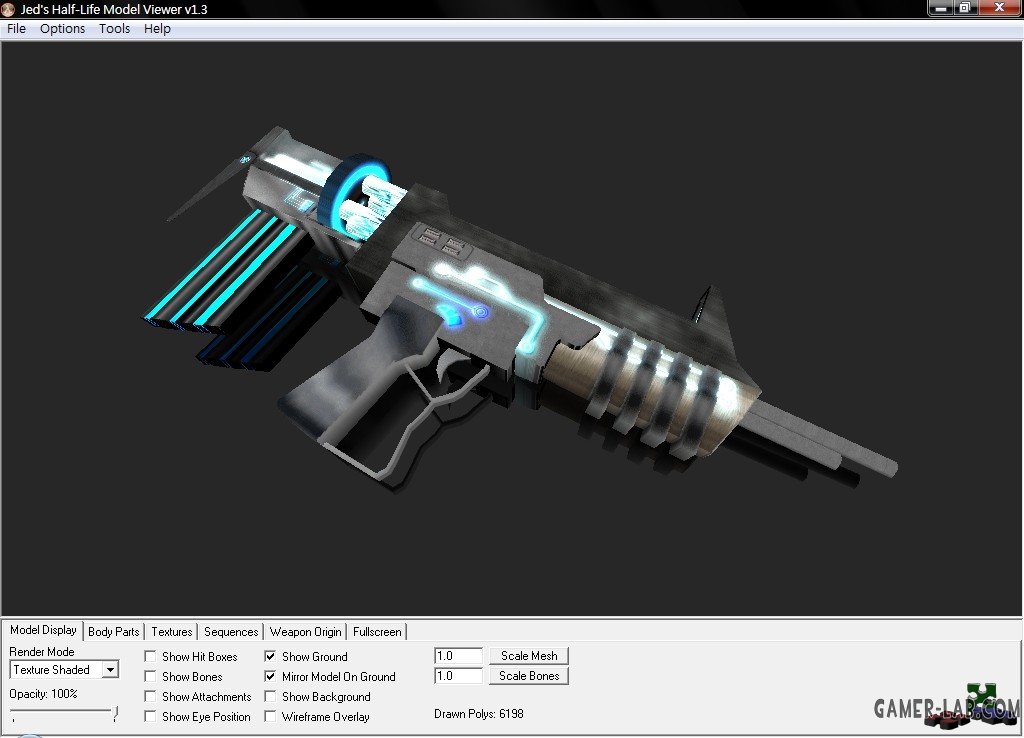1024x738 pixels.
Task: Click the Drawn Polys: 6198 text
Action: (479, 714)
